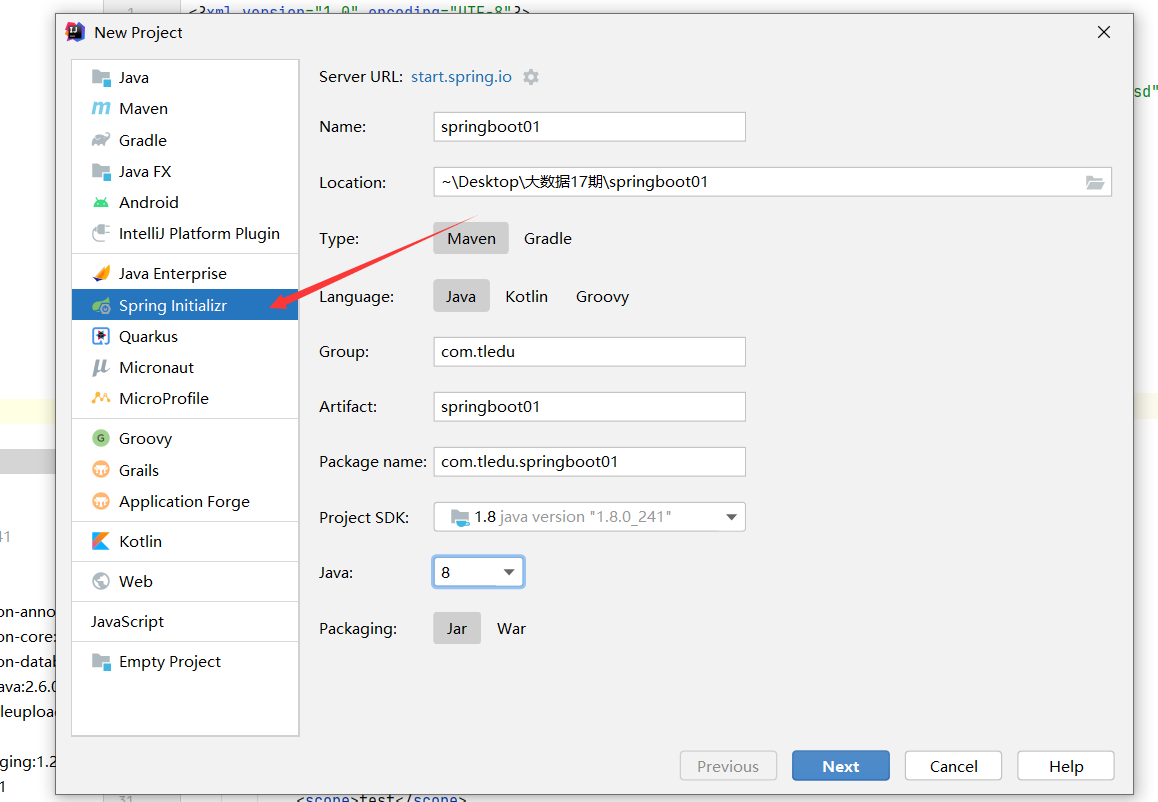Focus the Group input field
The height and width of the screenshot is (802, 1158).
589,352
